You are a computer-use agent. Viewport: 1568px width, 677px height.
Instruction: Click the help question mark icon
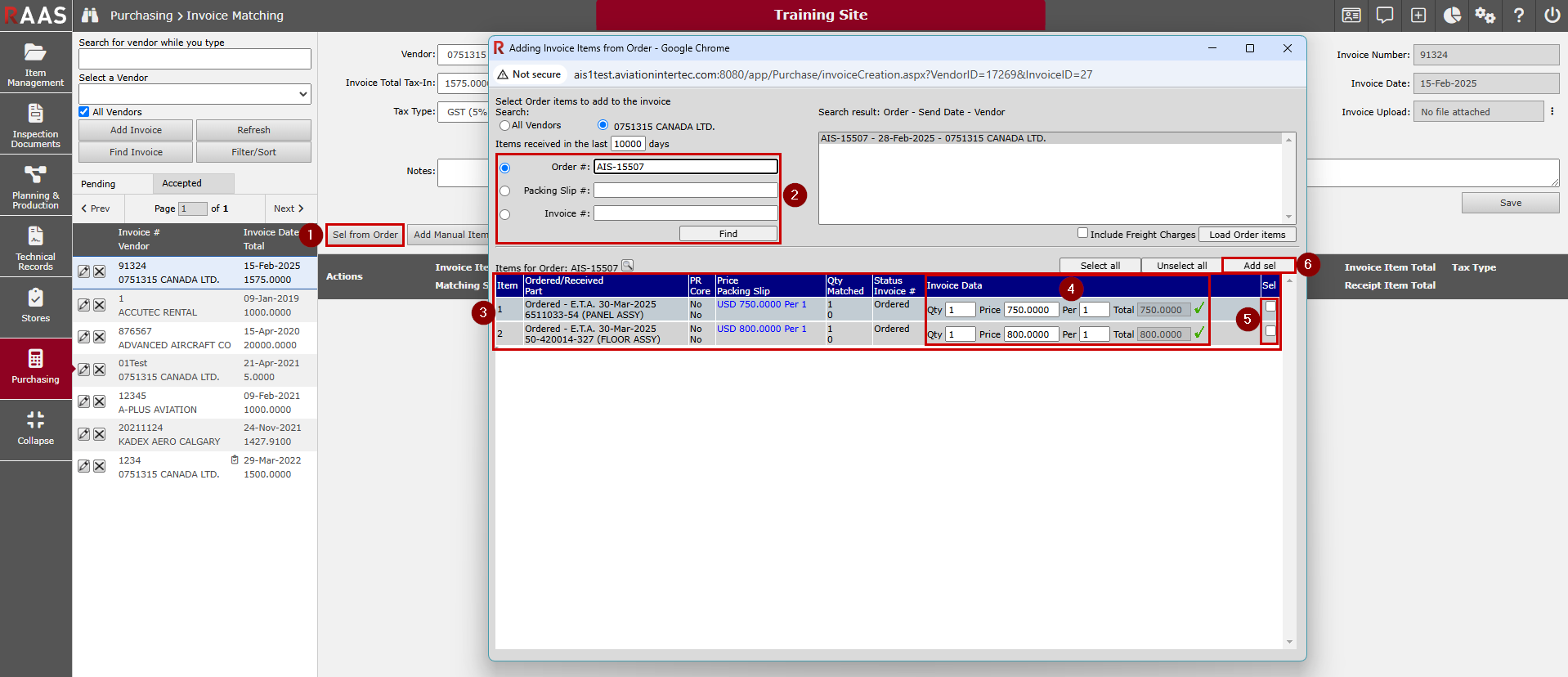pyautogui.click(x=1518, y=16)
